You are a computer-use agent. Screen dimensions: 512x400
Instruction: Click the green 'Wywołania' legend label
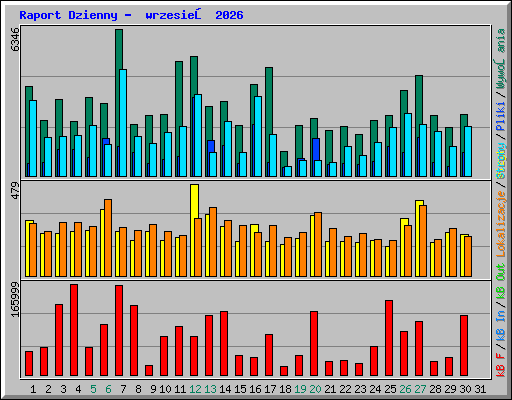pos(501,59)
